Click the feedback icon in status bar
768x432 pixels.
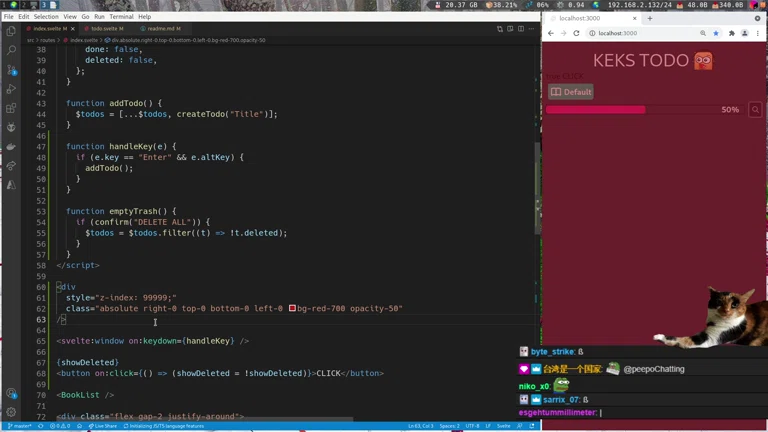[x=520, y=426]
